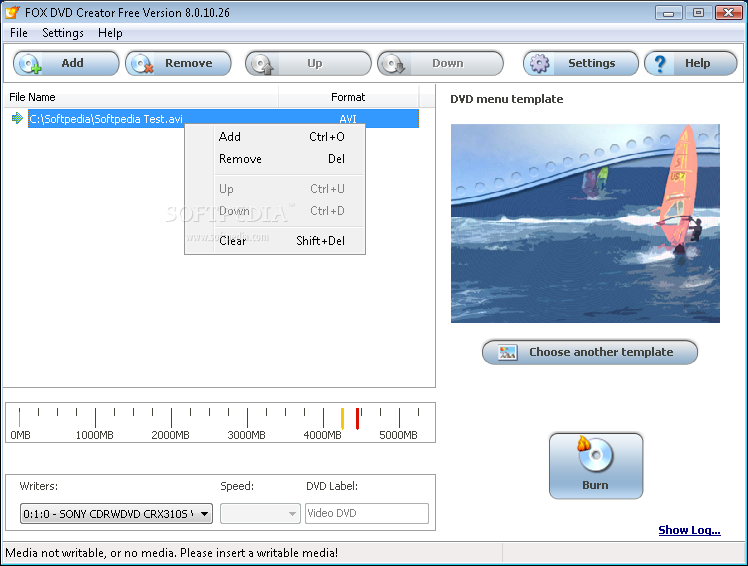Click the windsurfer DVD menu template preview
The image size is (748, 566).
[x=585, y=223]
